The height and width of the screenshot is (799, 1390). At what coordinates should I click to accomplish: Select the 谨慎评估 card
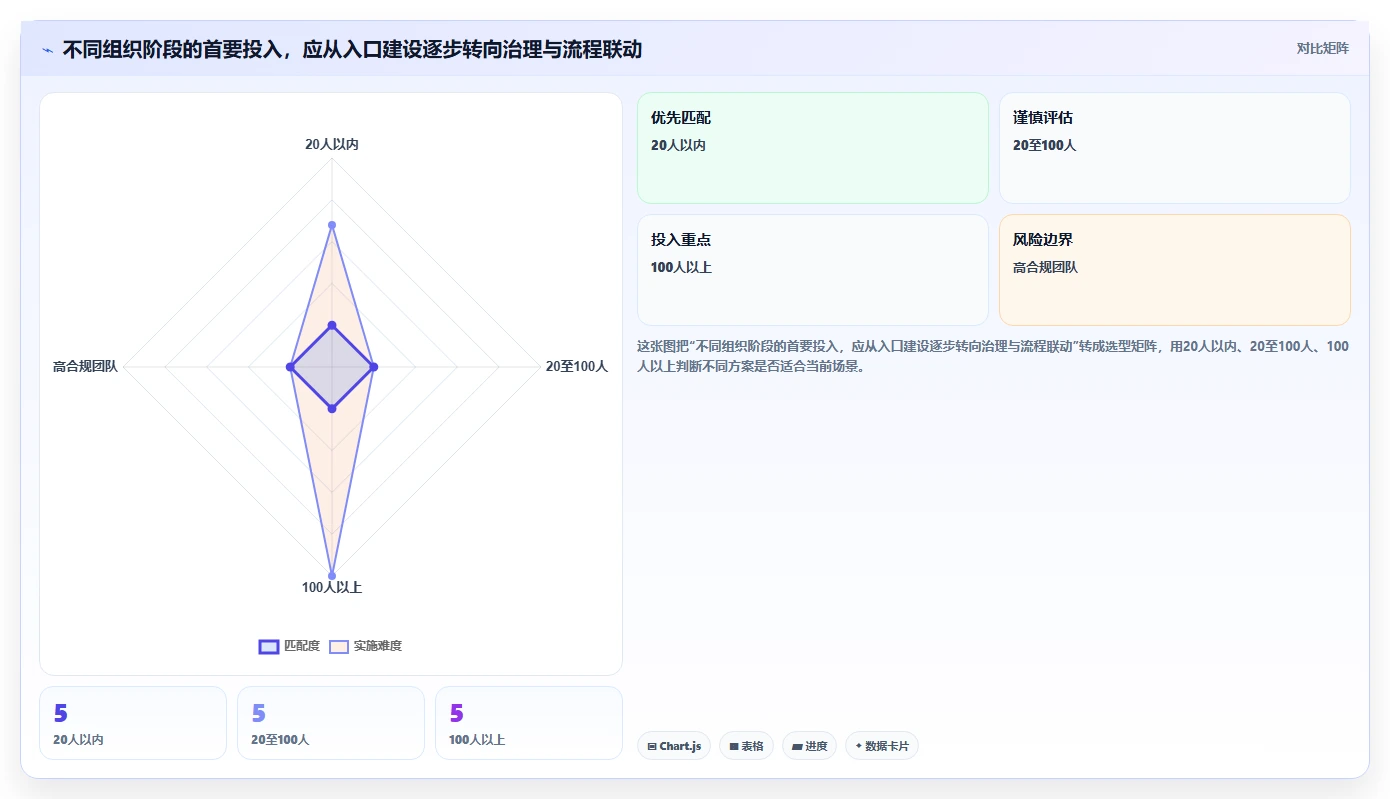[1175, 148]
